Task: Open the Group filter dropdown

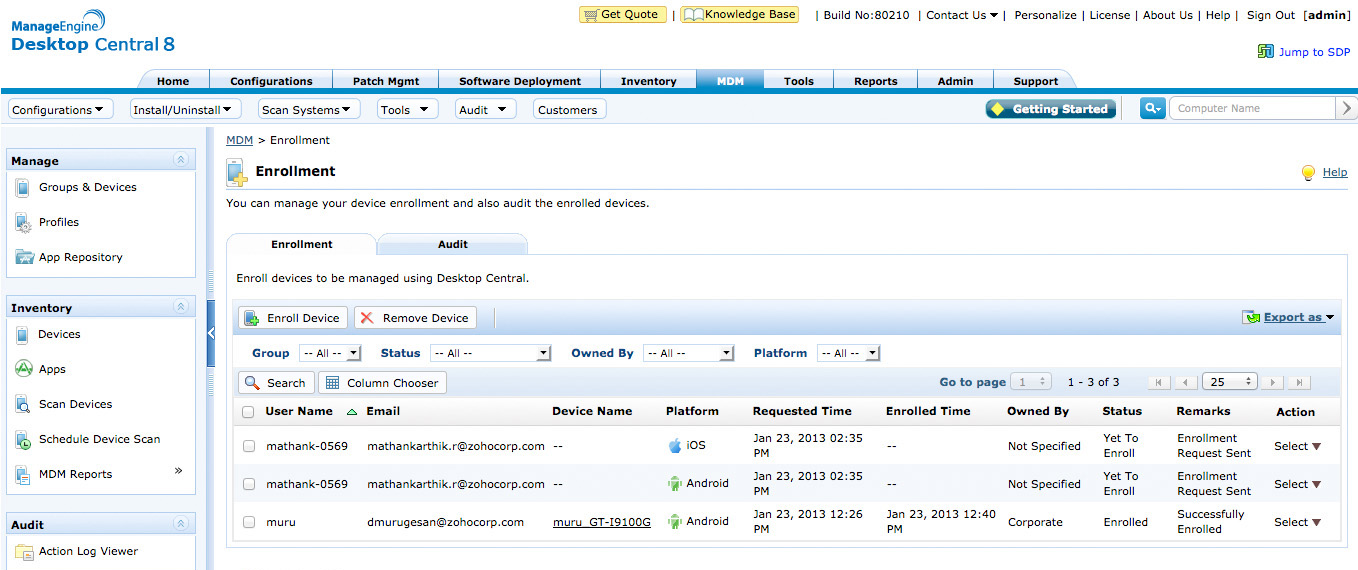Action: (330, 353)
